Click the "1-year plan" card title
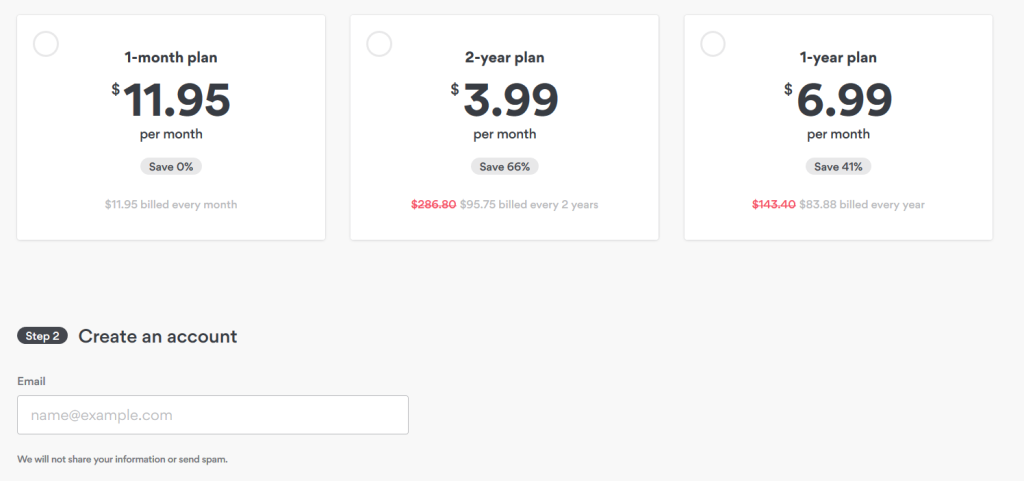The height and width of the screenshot is (481, 1024). [x=838, y=58]
